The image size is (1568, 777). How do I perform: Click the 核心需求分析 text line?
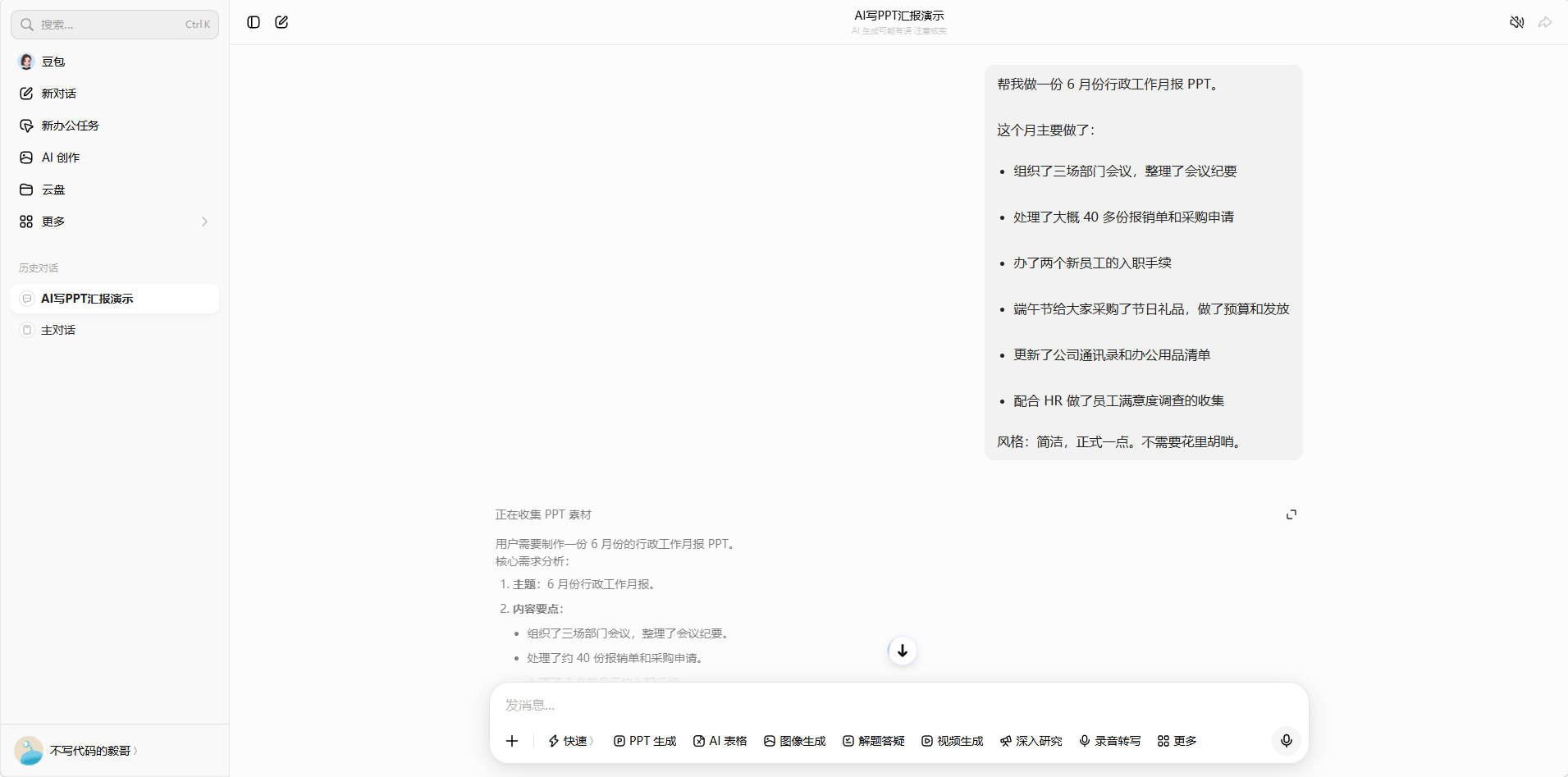coord(533,561)
